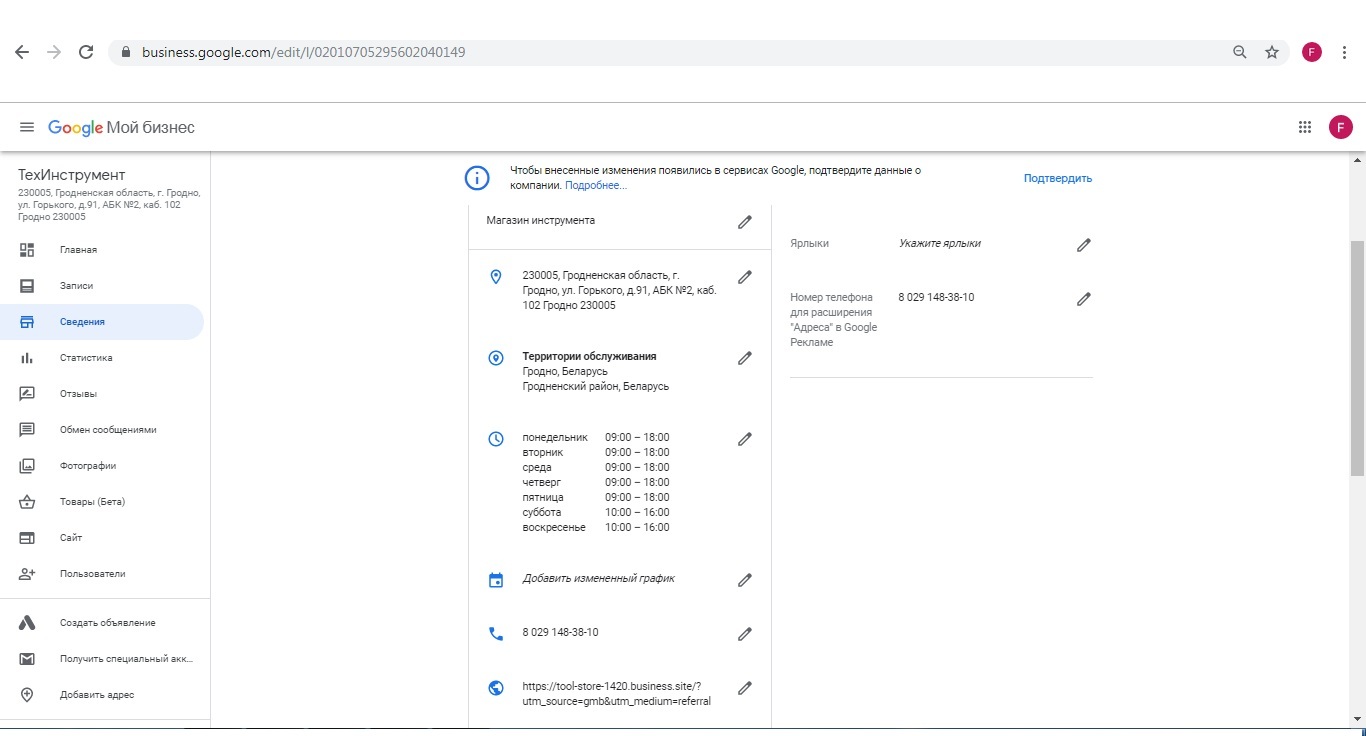
Task: Open Добавить адрес in sidebar
Action: [x=102, y=695]
